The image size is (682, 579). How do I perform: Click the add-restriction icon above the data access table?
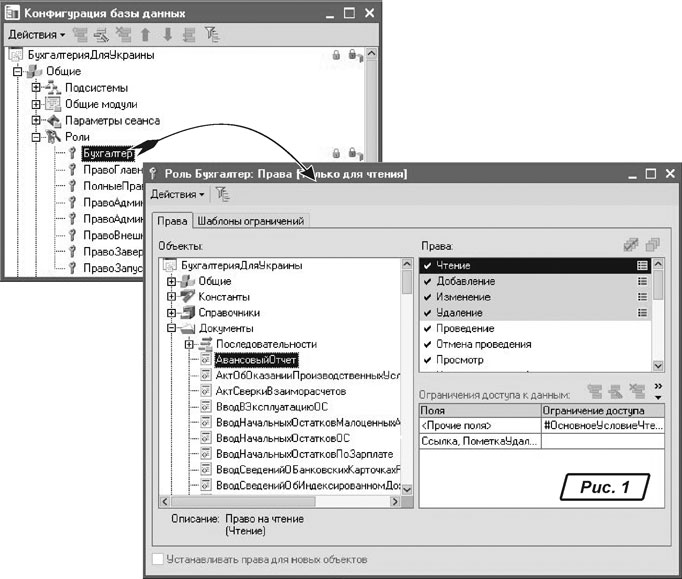pos(594,393)
